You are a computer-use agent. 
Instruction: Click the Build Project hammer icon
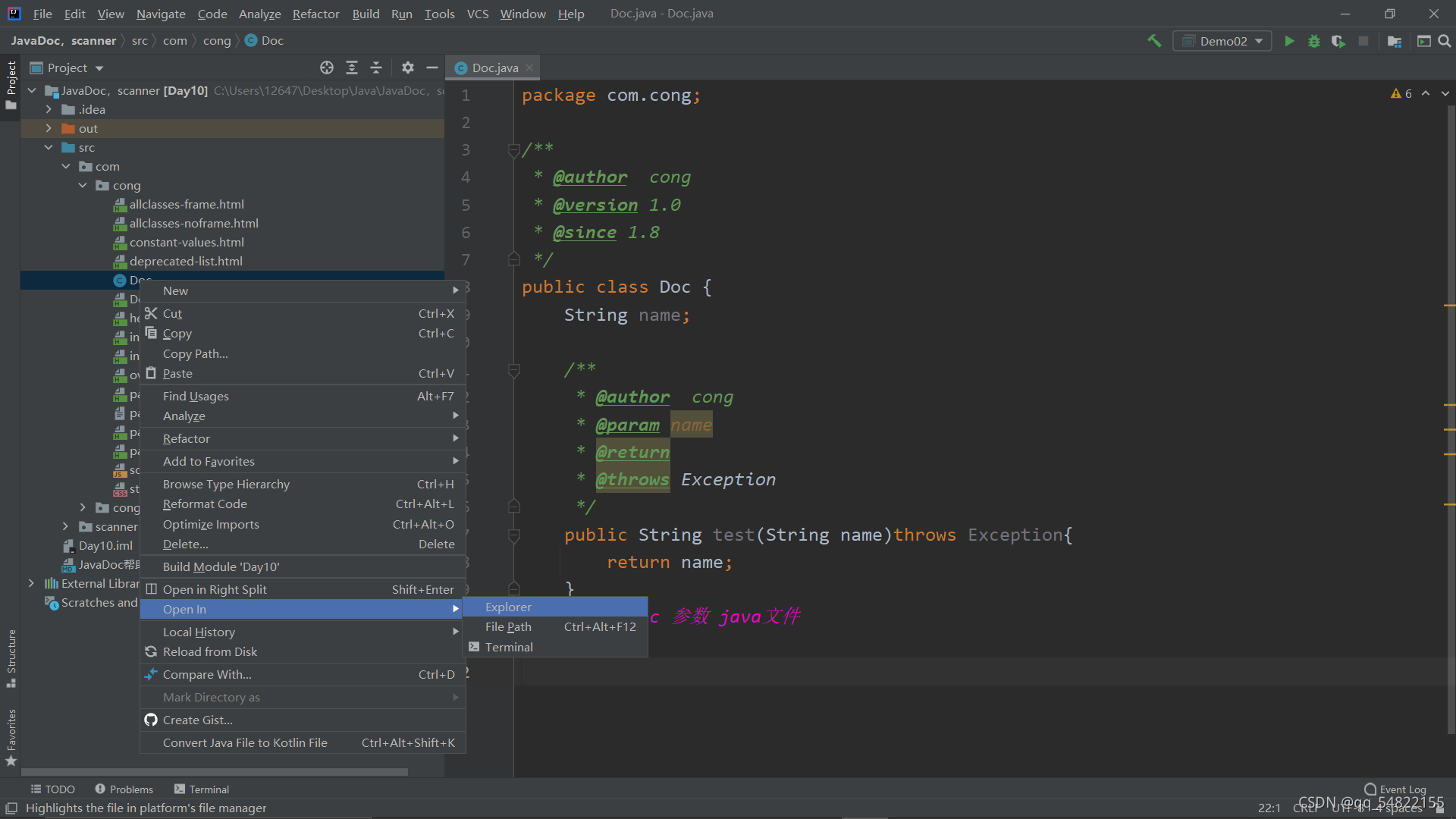pyautogui.click(x=1154, y=41)
